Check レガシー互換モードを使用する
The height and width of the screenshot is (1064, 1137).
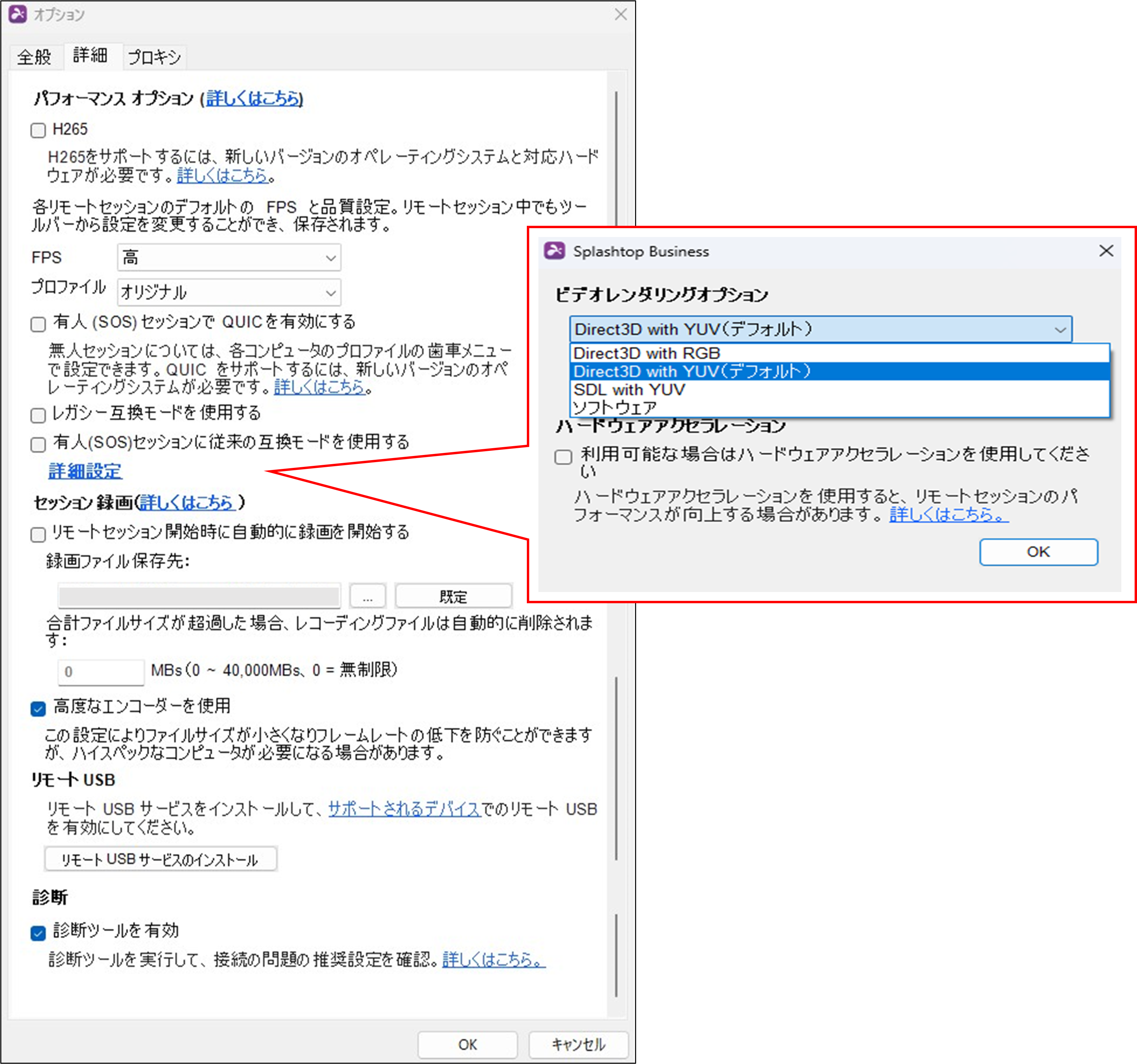point(38,415)
